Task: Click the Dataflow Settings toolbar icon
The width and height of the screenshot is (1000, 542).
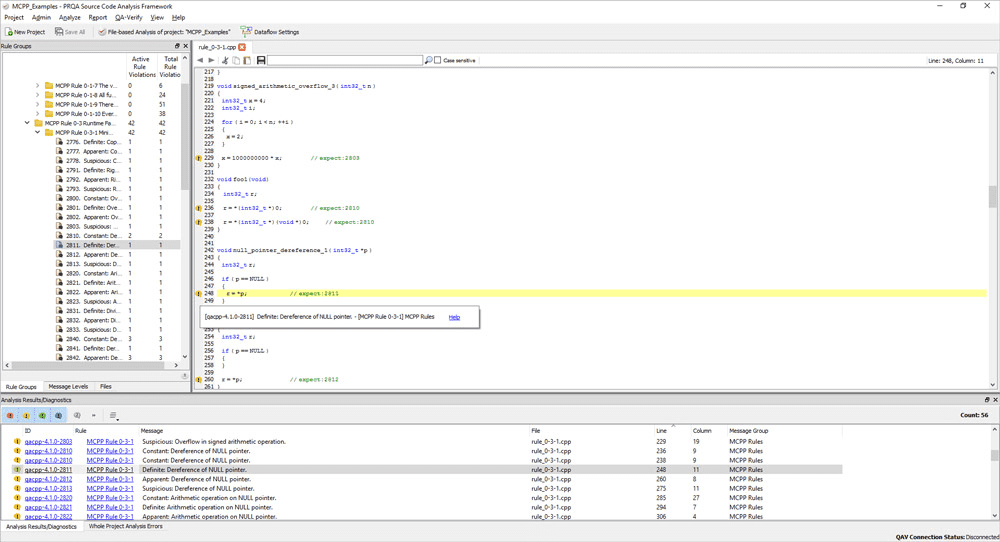Action: pos(246,32)
